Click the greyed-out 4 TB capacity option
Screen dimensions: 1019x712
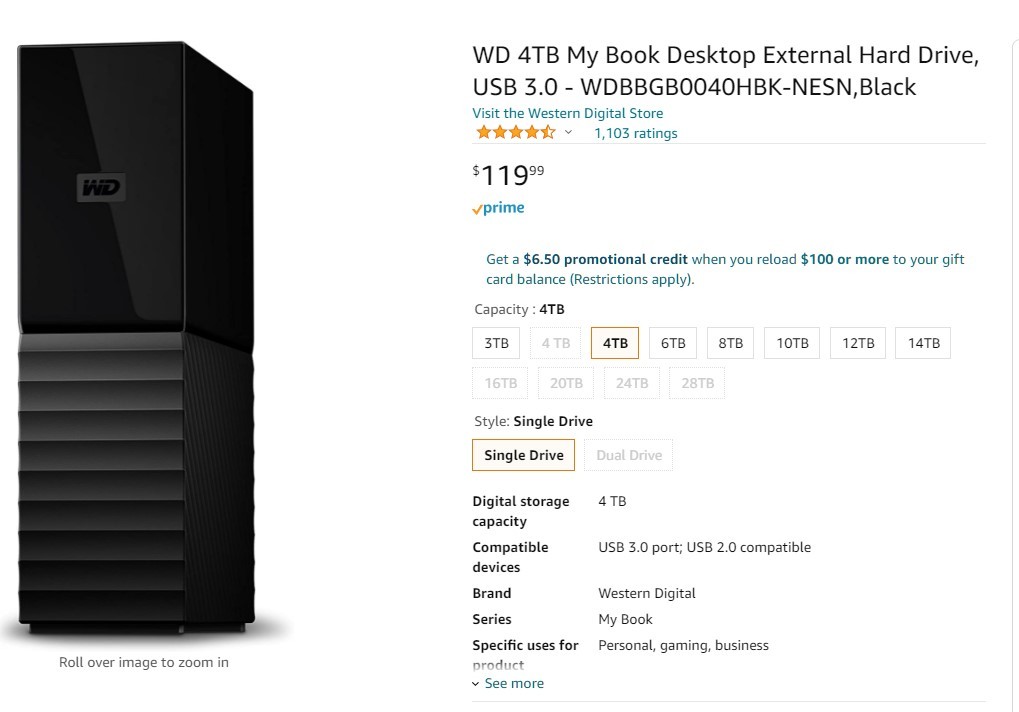point(556,343)
